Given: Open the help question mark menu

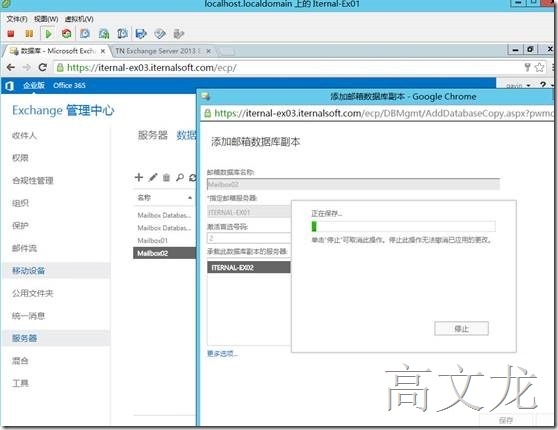Looking at the screenshot, I should pos(543,85).
